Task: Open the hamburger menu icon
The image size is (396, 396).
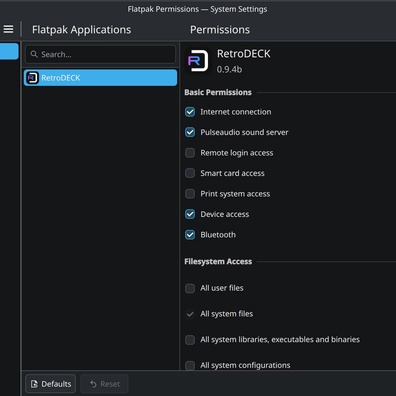Action: [8, 29]
